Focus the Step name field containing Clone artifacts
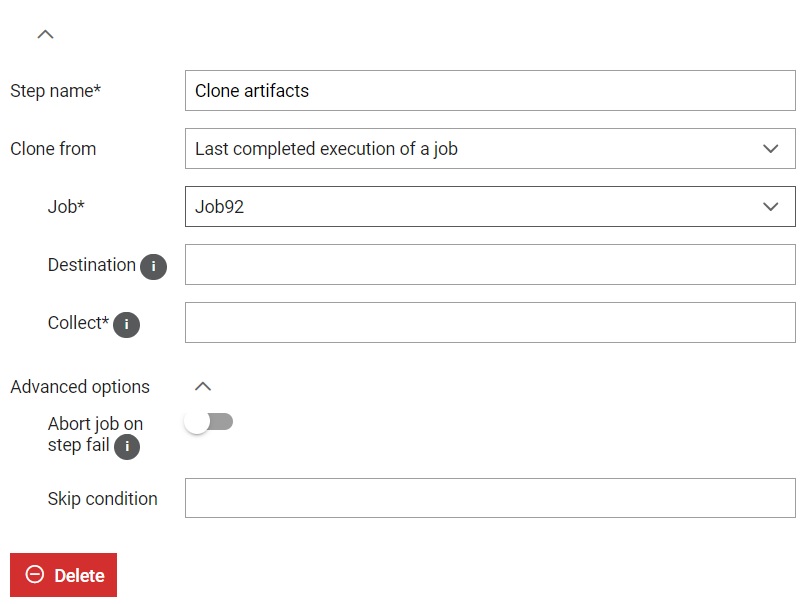 (x=490, y=91)
